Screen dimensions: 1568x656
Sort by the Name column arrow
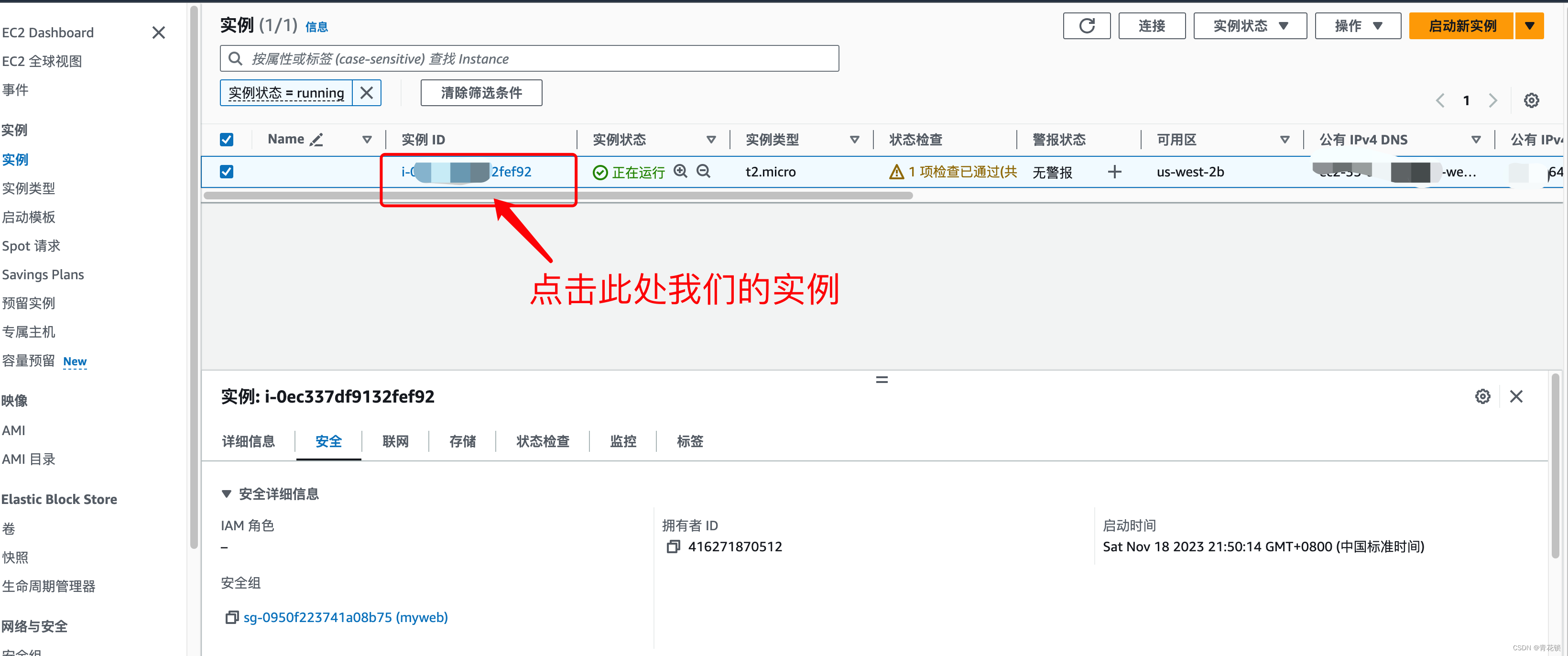(x=367, y=139)
